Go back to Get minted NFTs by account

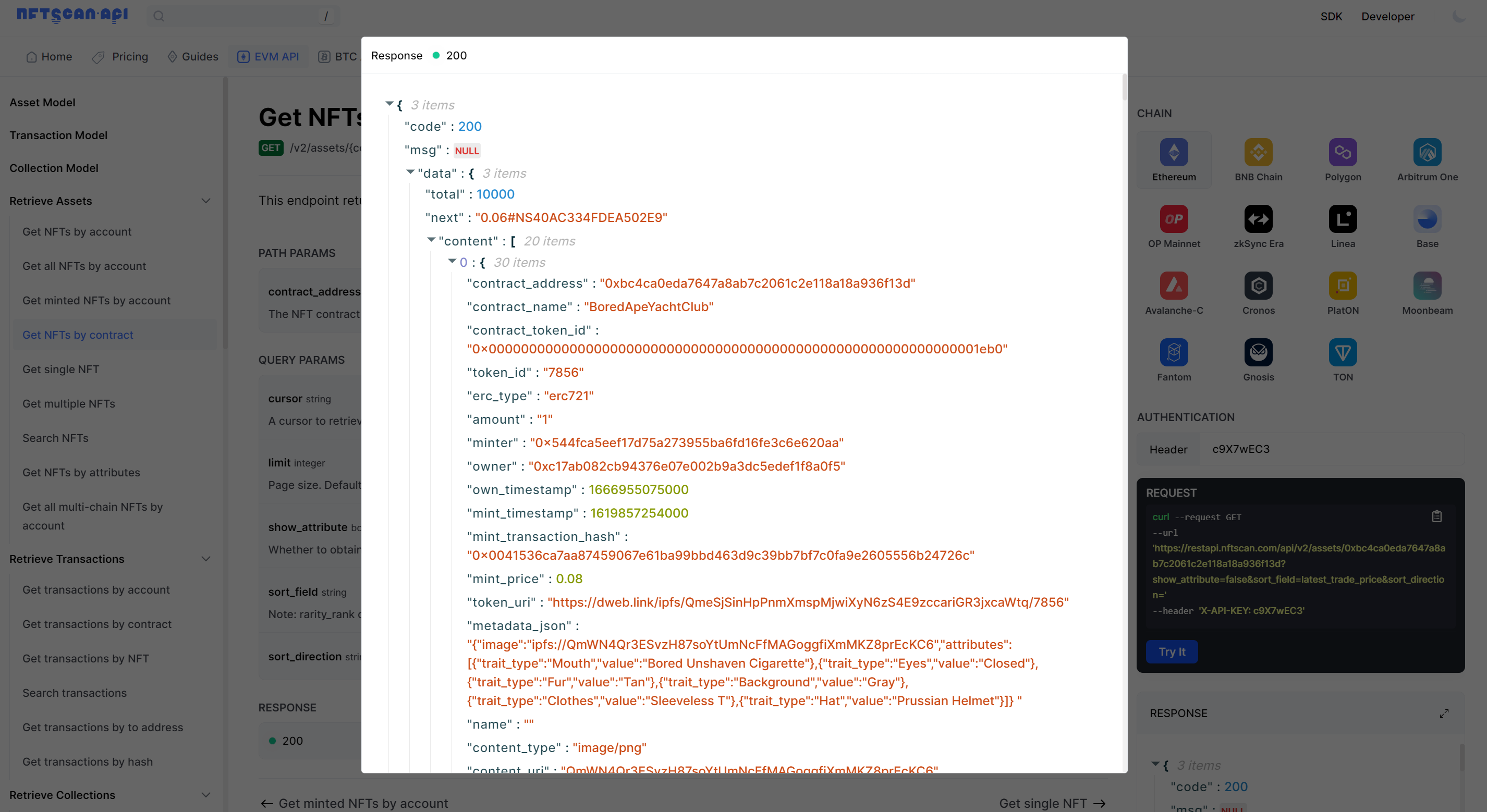pyautogui.click(x=354, y=803)
